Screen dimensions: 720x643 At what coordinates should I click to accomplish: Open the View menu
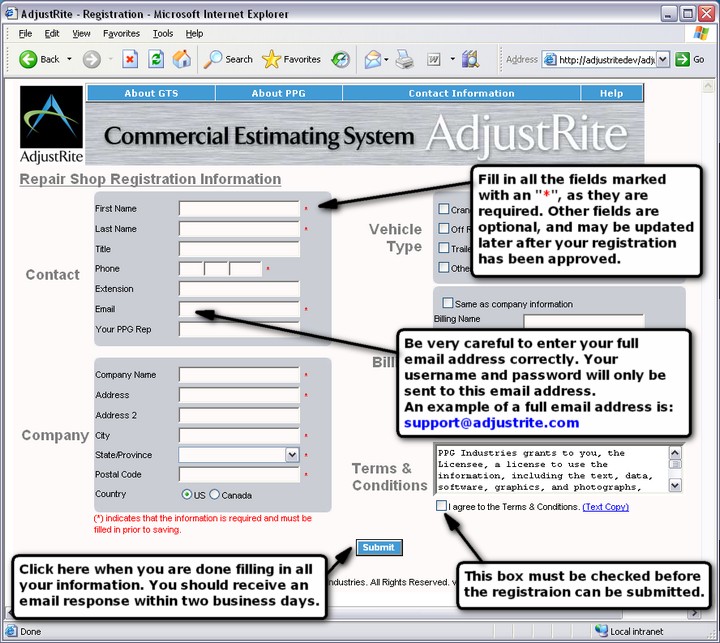tap(81, 34)
